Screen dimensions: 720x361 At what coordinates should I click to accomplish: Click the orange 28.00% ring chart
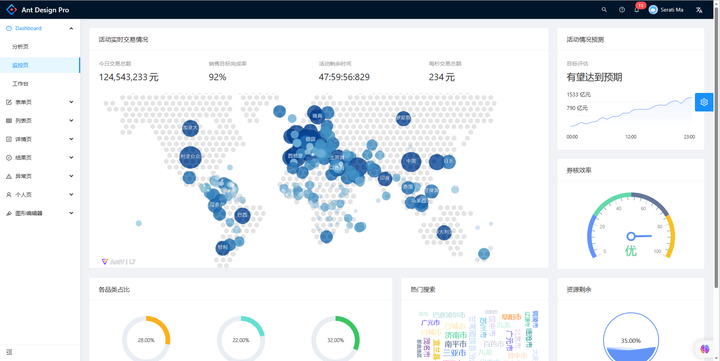[x=146, y=339]
